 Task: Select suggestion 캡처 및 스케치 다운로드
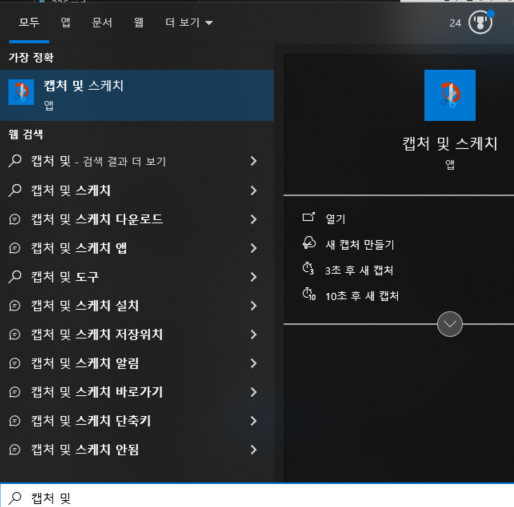coord(137,219)
